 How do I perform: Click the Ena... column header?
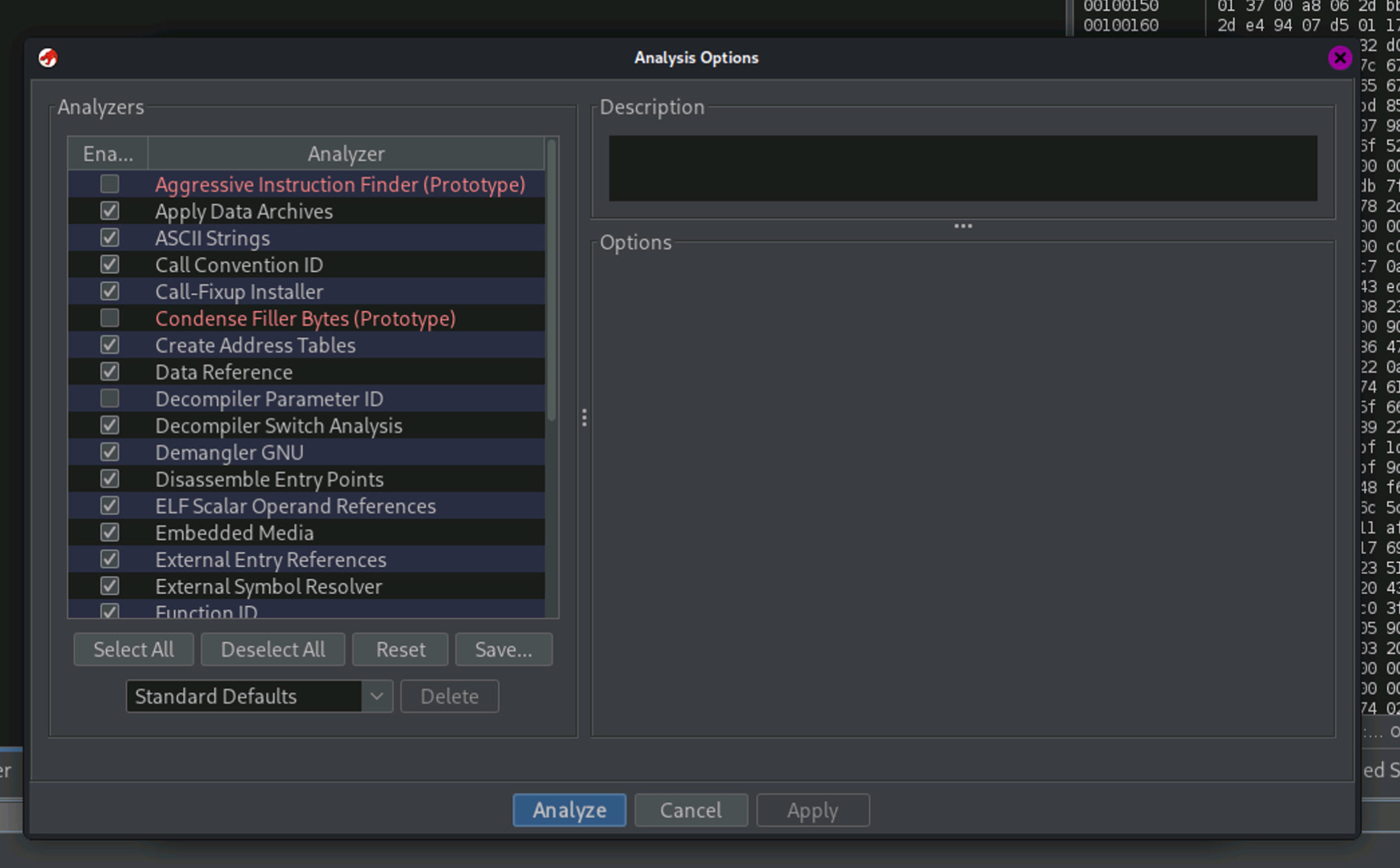(108, 154)
